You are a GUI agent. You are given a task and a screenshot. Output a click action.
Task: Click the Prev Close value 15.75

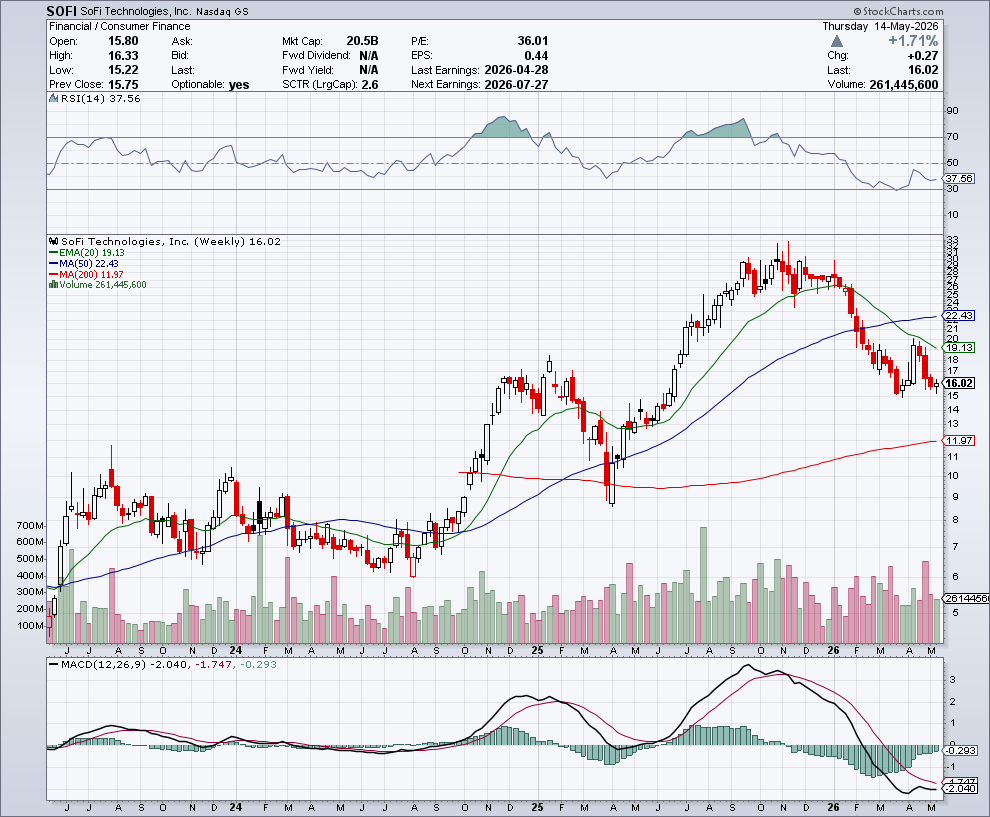[x=123, y=85]
